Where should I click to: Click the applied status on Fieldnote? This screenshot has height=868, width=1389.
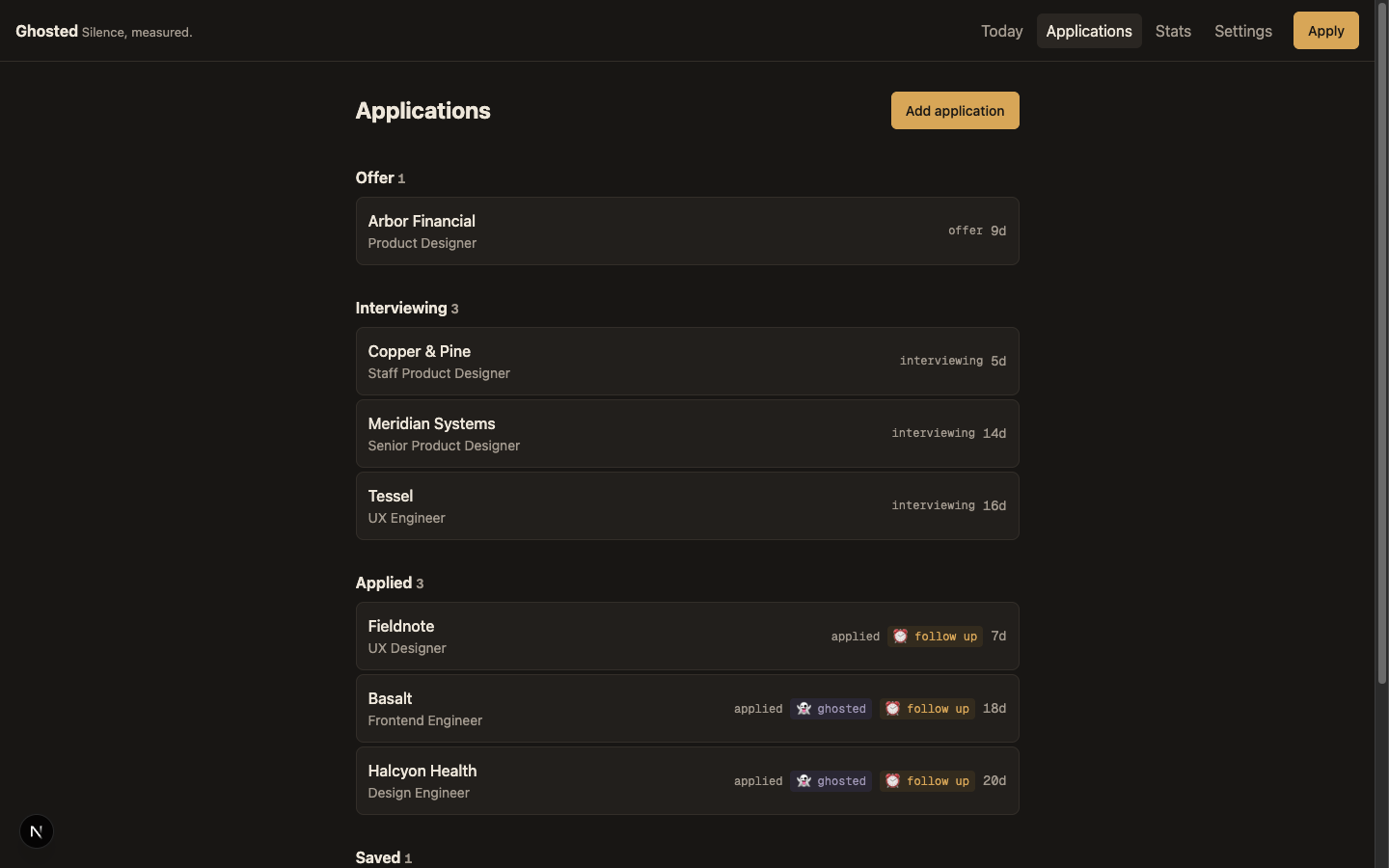tap(856, 637)
